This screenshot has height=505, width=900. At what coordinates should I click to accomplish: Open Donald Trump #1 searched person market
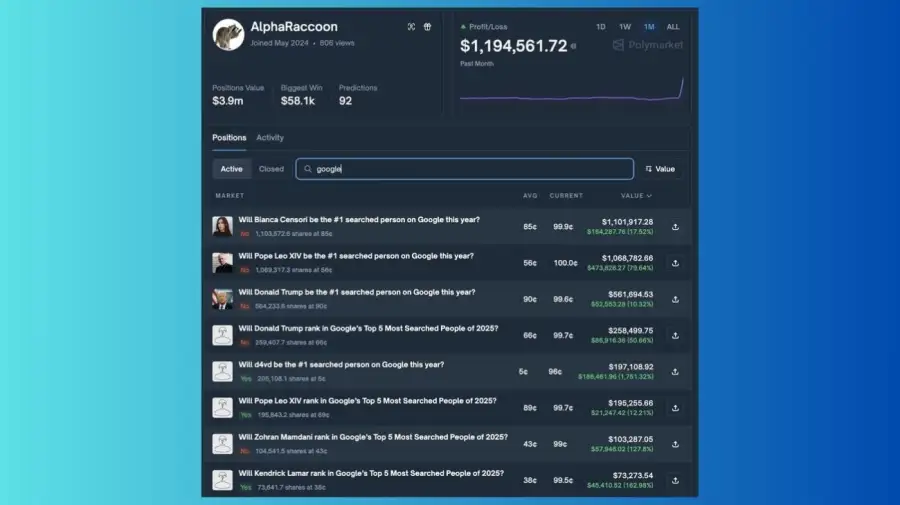point(356,292)
